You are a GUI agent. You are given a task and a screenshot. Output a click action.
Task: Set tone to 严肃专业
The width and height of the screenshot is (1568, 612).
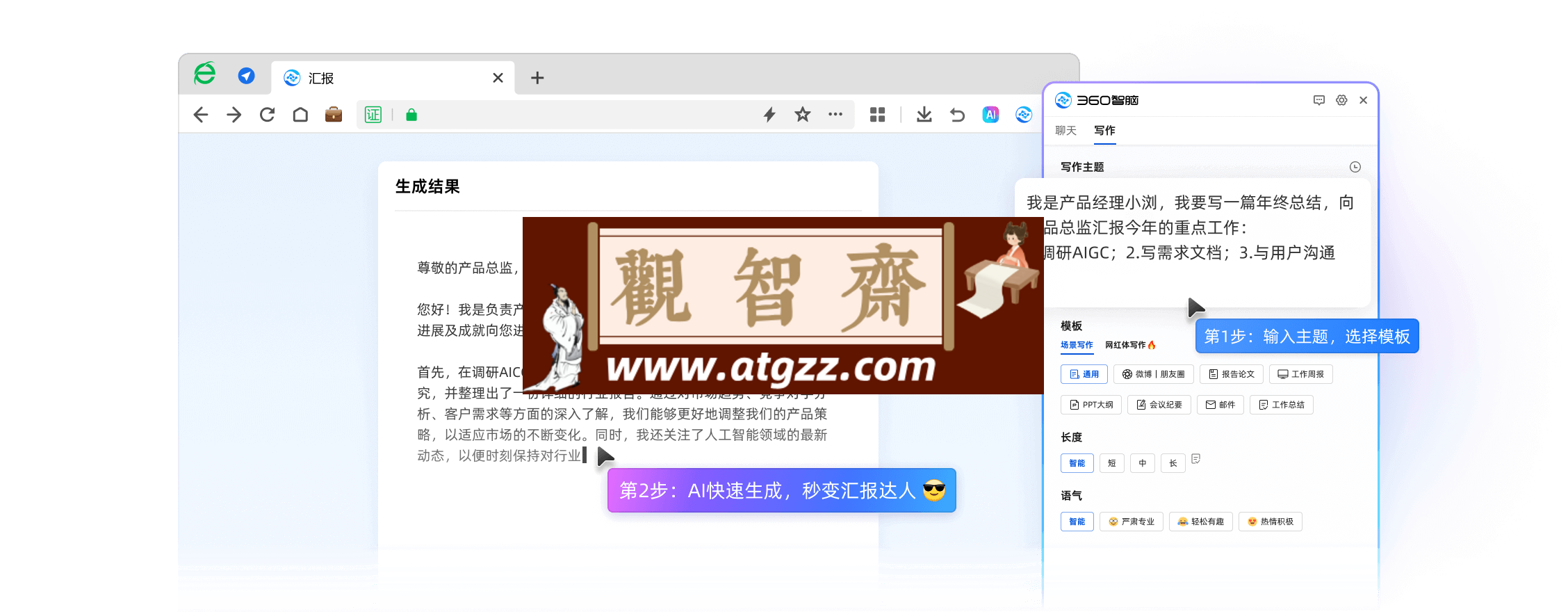(1132, 522)
